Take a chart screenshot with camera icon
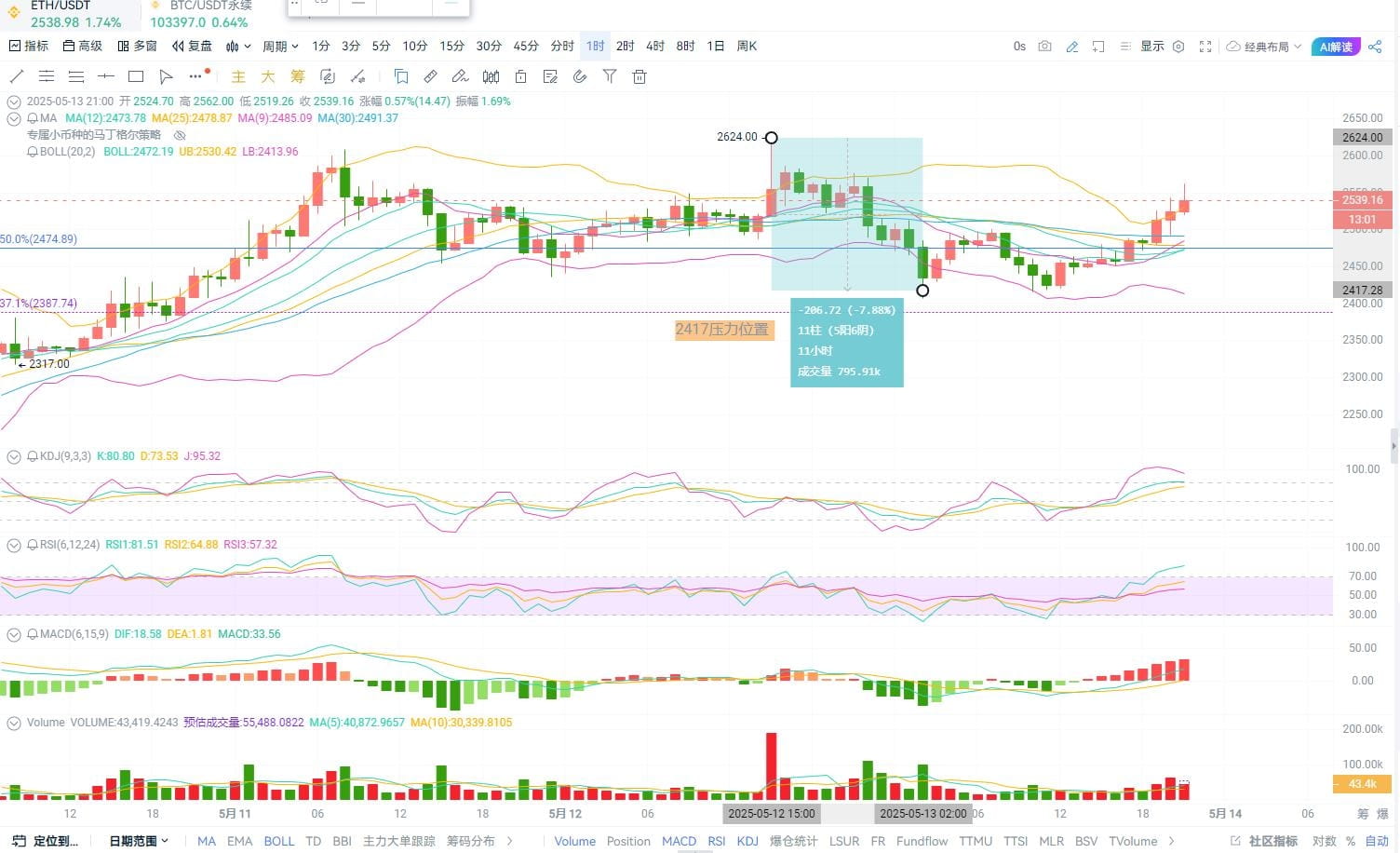Screen dimensions: 1400x853 point(1045,47)
